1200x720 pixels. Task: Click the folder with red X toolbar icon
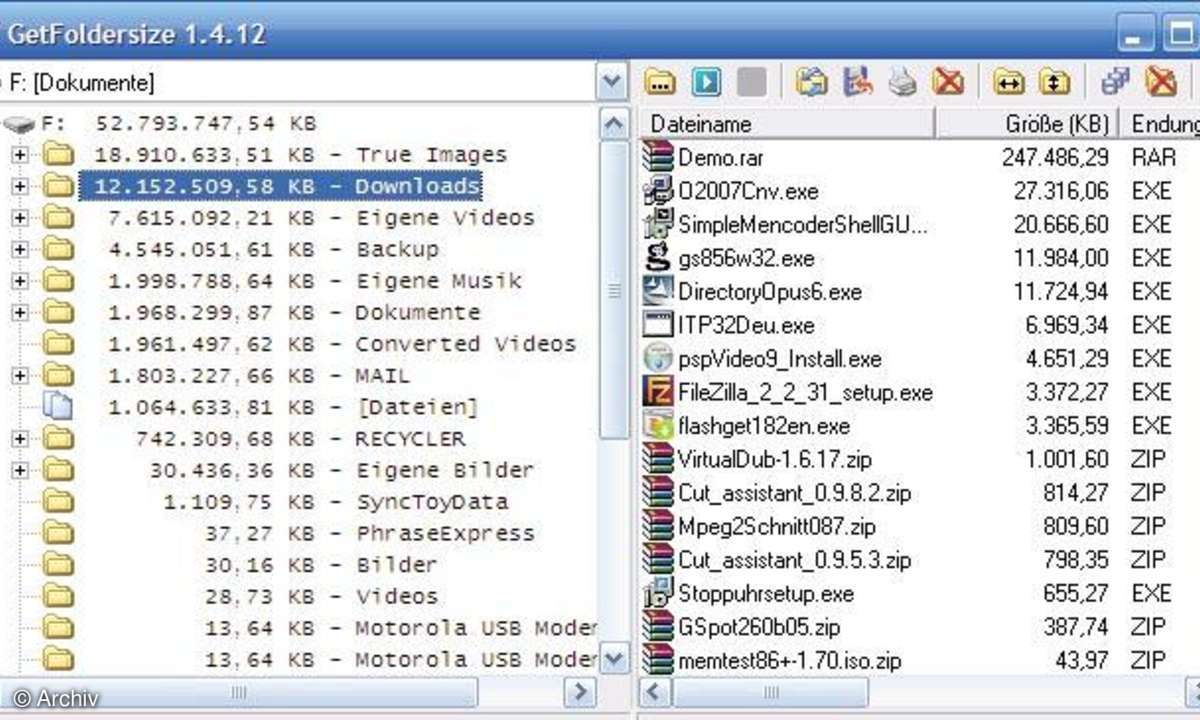948,82
